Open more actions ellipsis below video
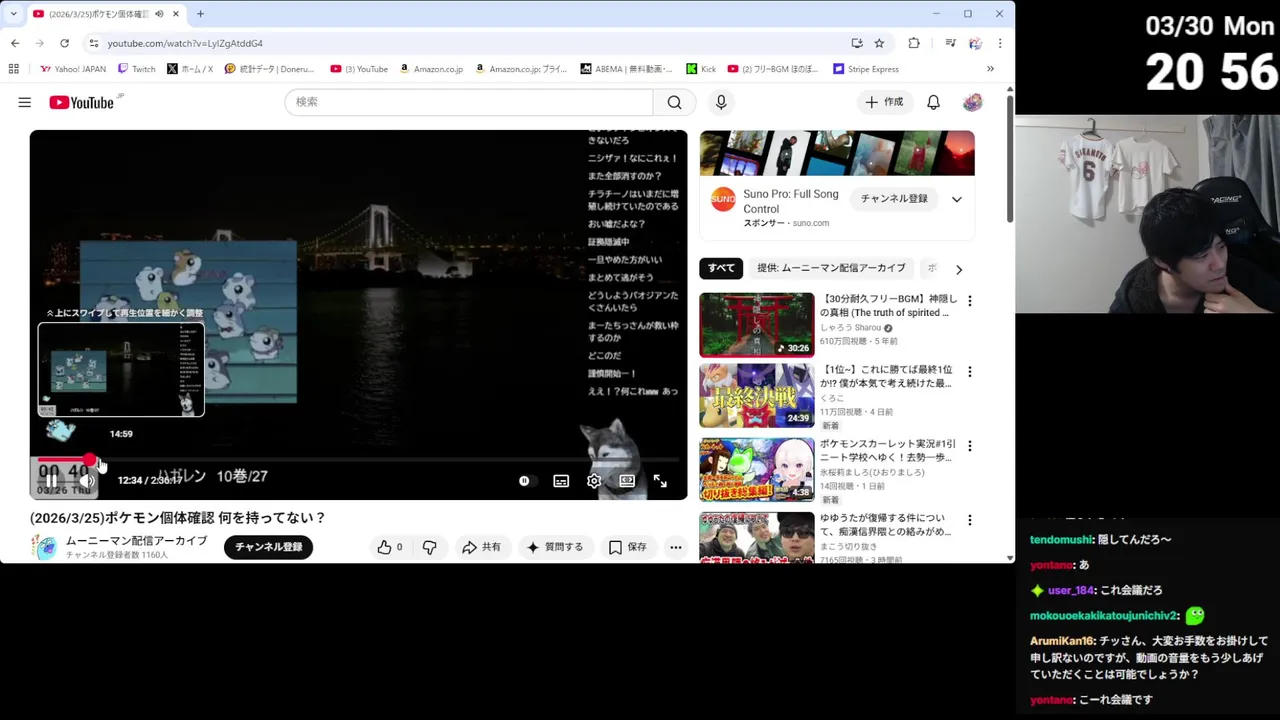The height and width of the screenshot is (720, 1280). tap(676, 547)
